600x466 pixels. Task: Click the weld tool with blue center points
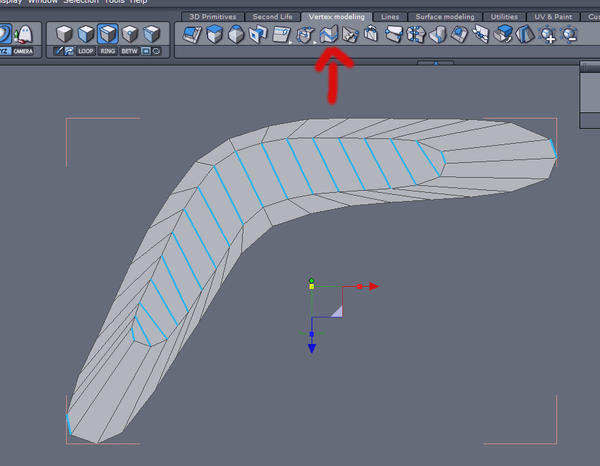point(416,34)
